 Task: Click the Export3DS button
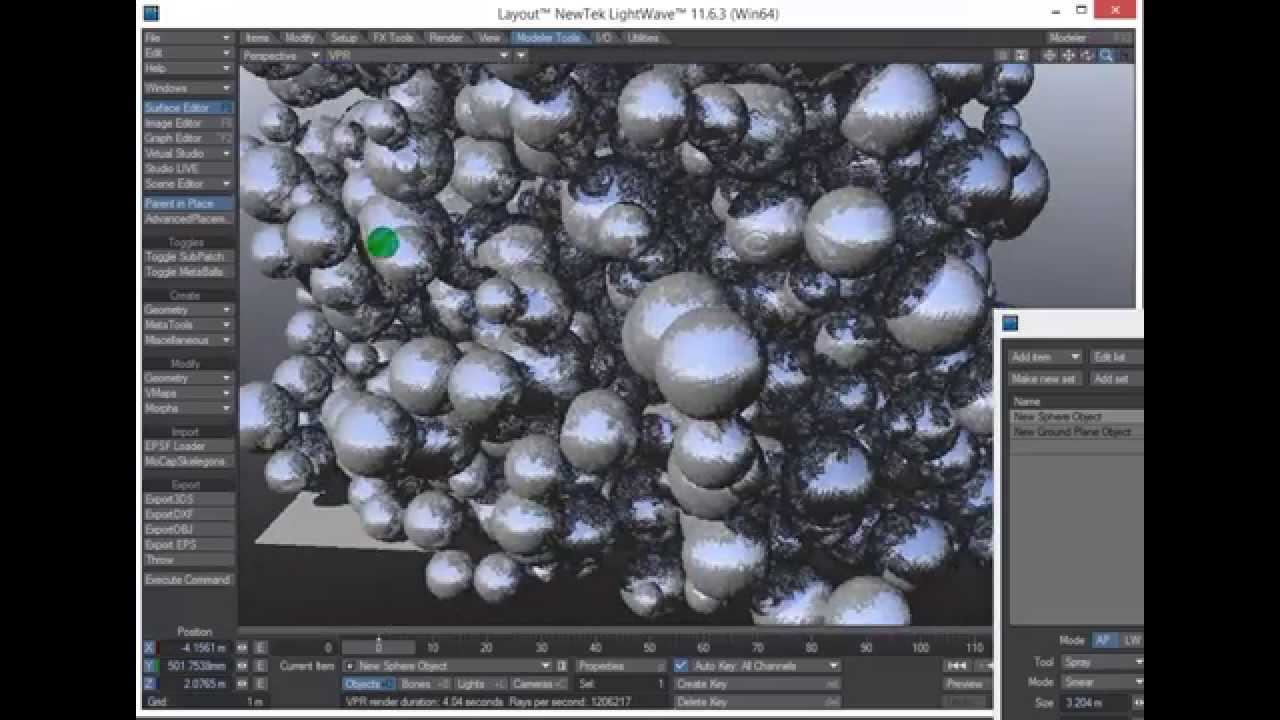coord(188,499)
